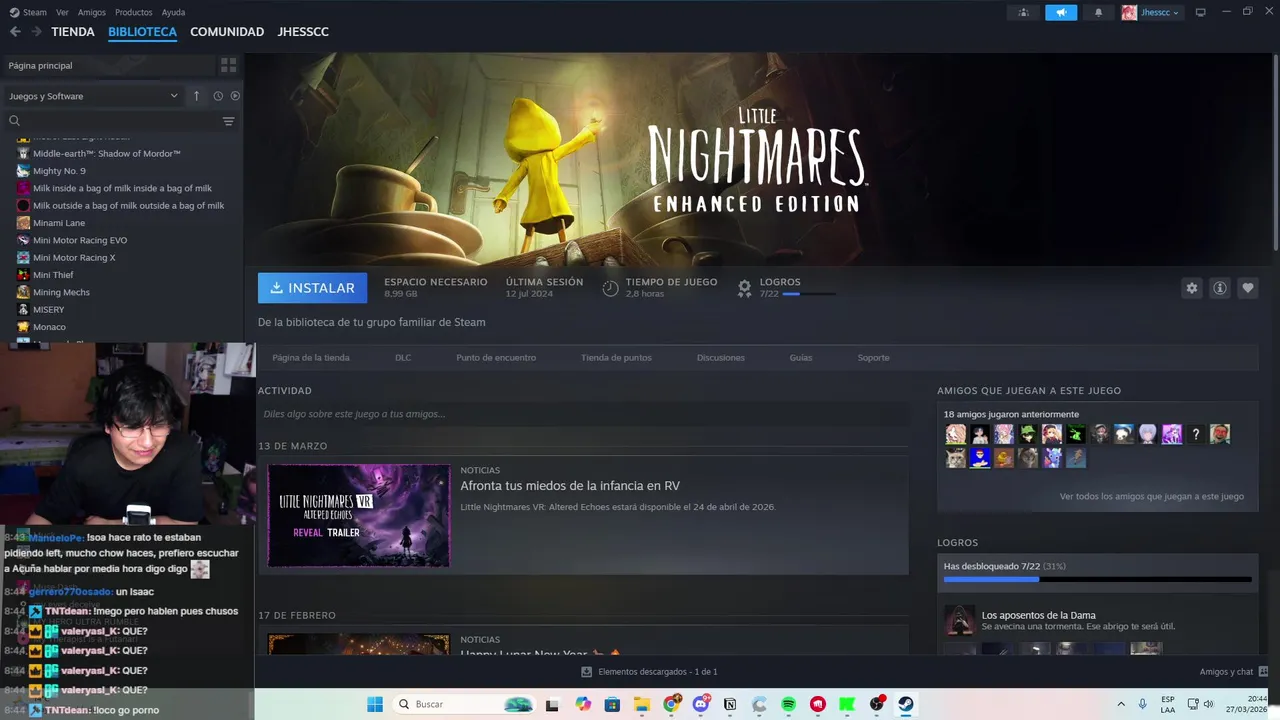Open Punto de encuentro tab
Viewport: 1280px width, 720px height.
496,357
